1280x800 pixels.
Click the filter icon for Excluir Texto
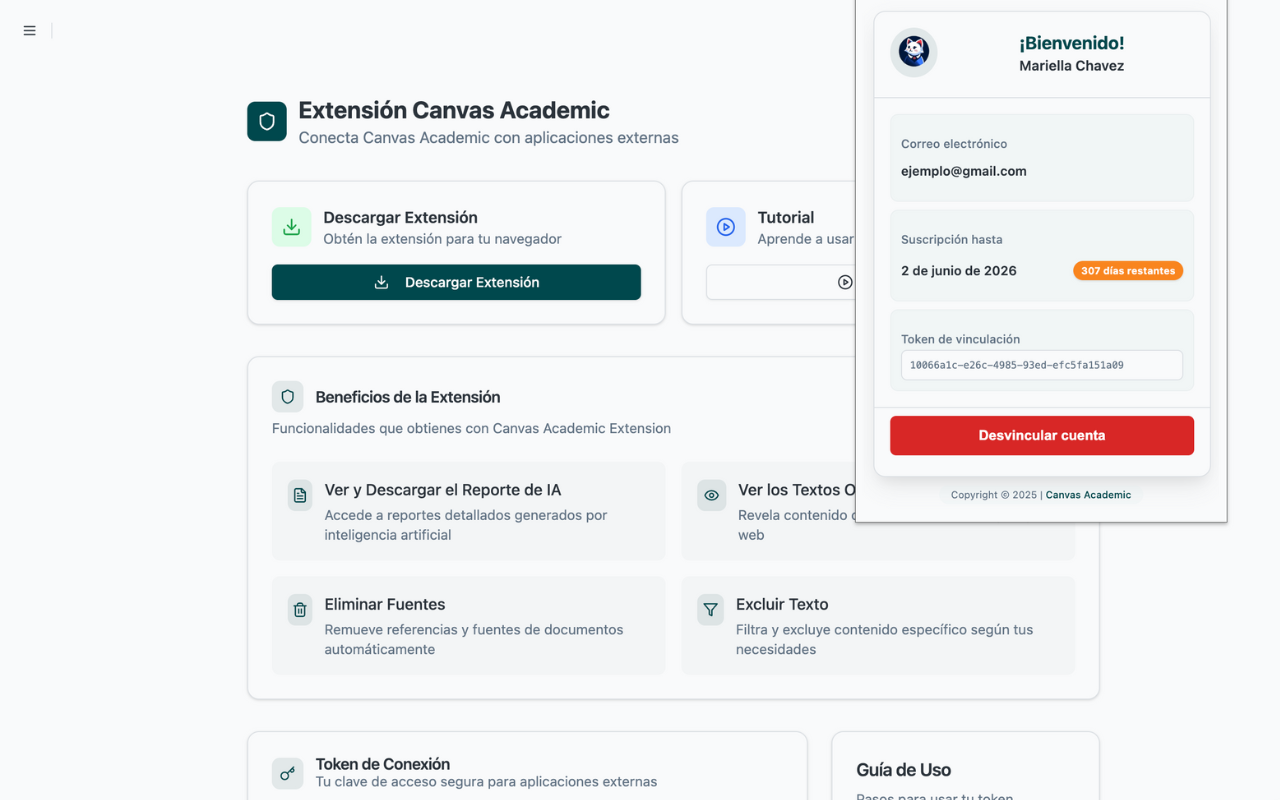pyautogui.click(x=711, y=609)
